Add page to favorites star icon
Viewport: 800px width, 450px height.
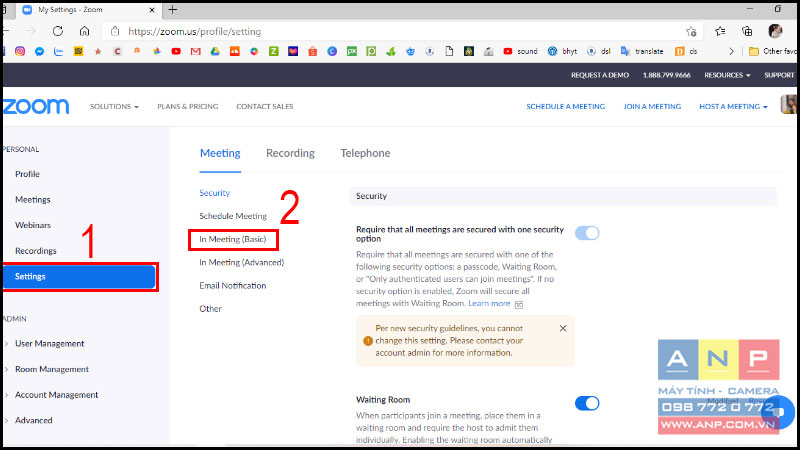pyautogui.click(x=691, y=32)
